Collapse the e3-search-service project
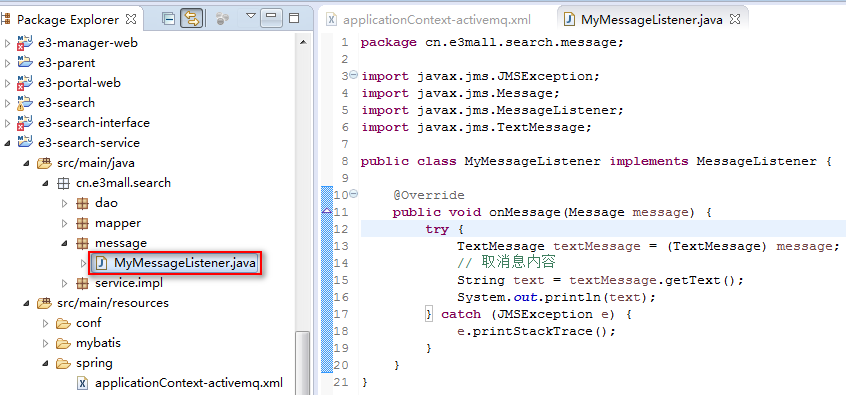 click(x=7, y=143)
